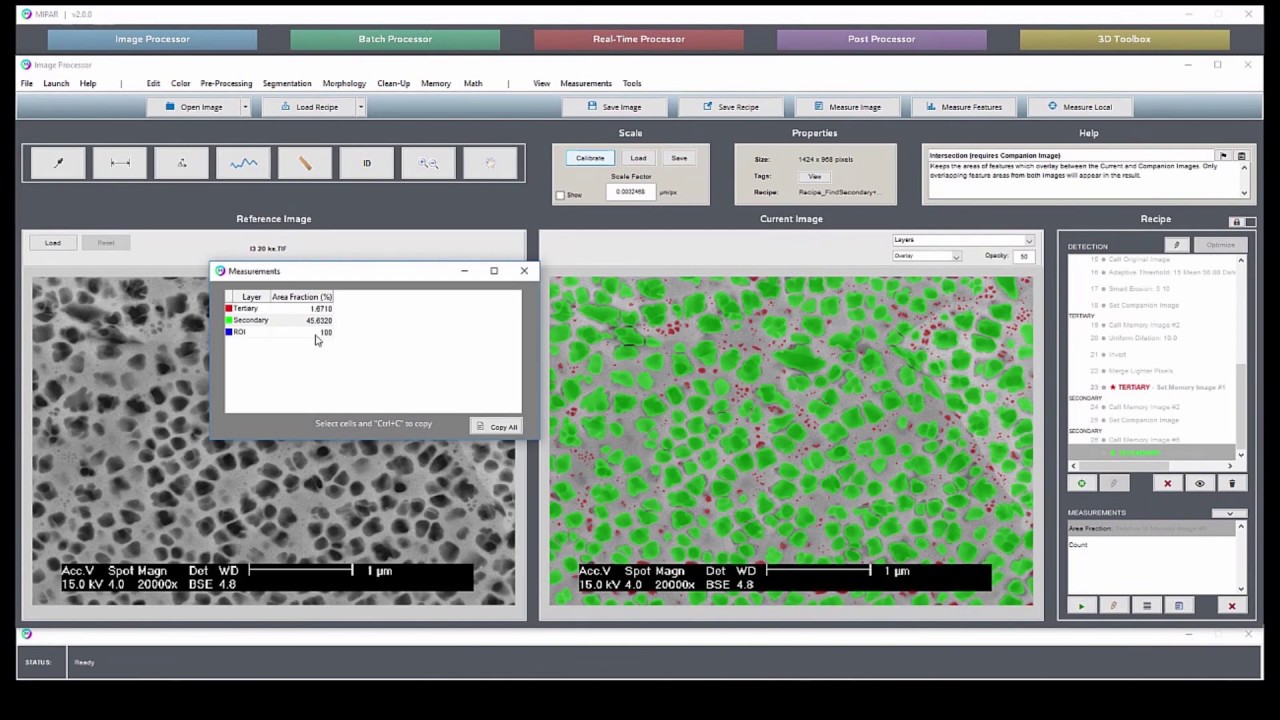Screen dimensions: 1280x720
Task: Select the Count measurement row
Action: pyautogui.click(x=1153, y=545)
